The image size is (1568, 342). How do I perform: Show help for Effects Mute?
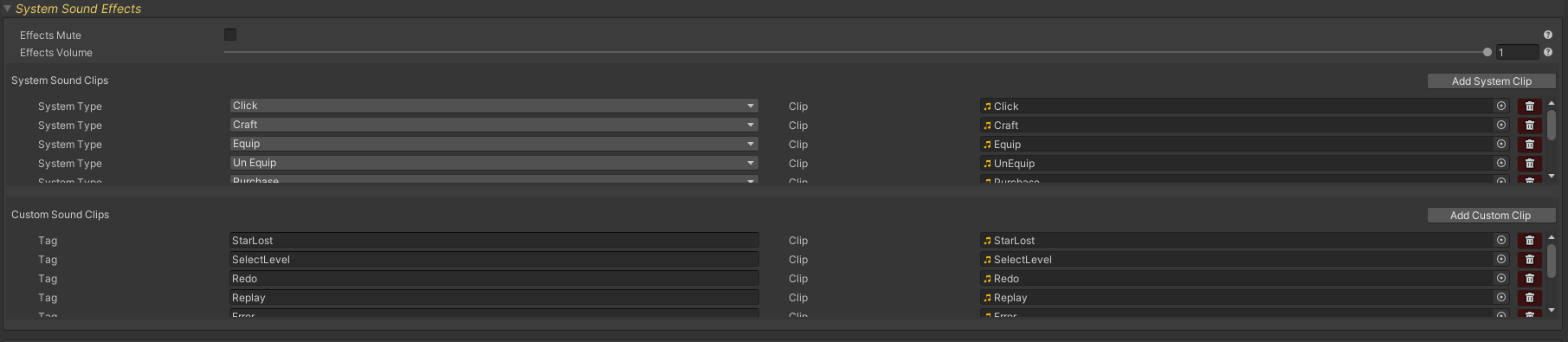[x=1547, y=35]
